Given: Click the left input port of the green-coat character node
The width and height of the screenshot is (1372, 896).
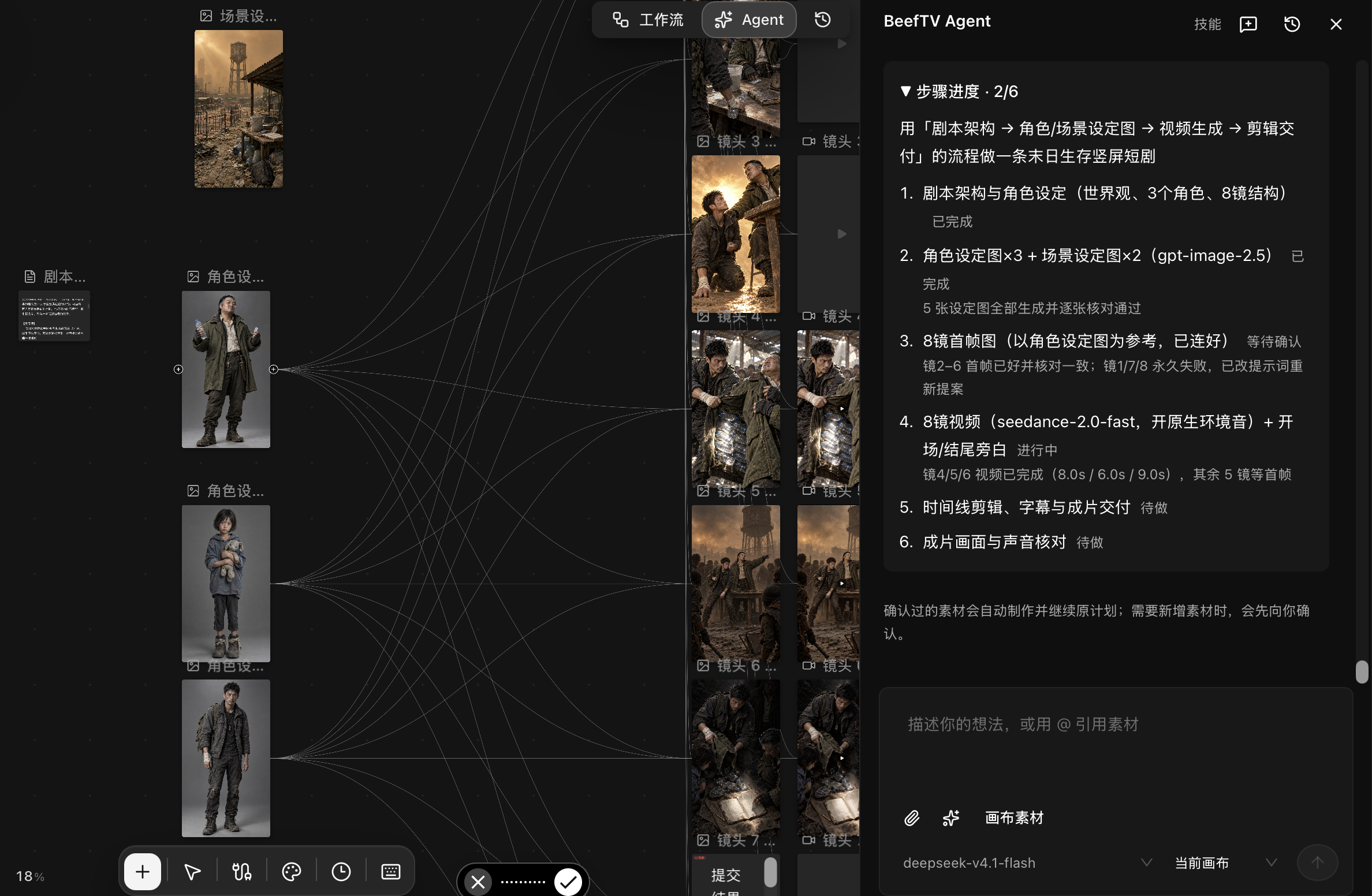Looking at the screenshot, I should pos(178,369).
